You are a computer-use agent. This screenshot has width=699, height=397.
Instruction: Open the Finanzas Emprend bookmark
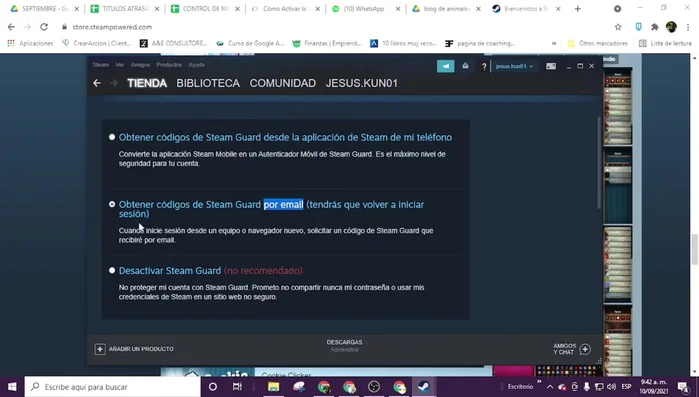pyautogui.click(x=327, y=43)
